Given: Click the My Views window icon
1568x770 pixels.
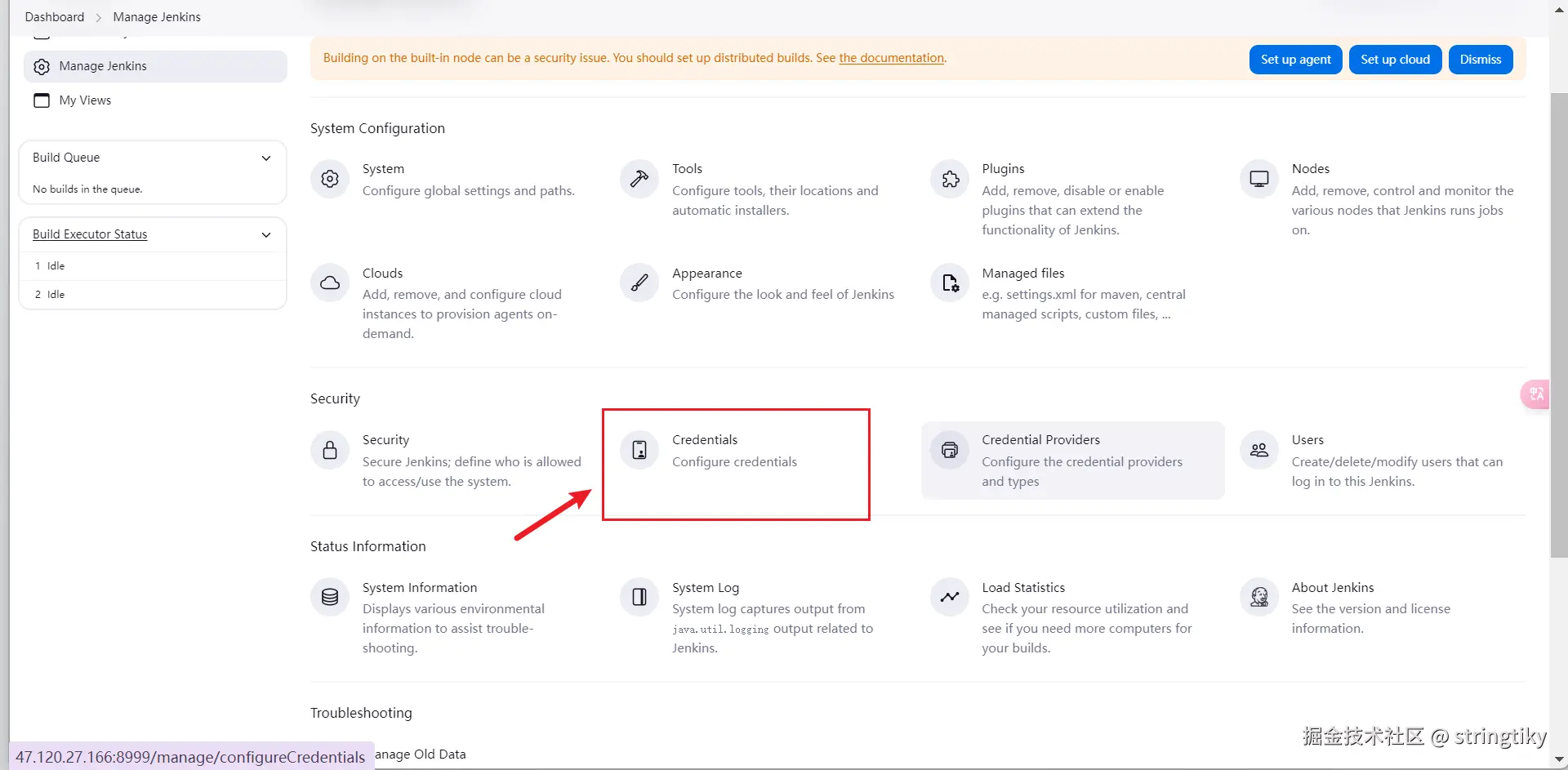Looking at the screenshot, I should (x=42, y=100).
